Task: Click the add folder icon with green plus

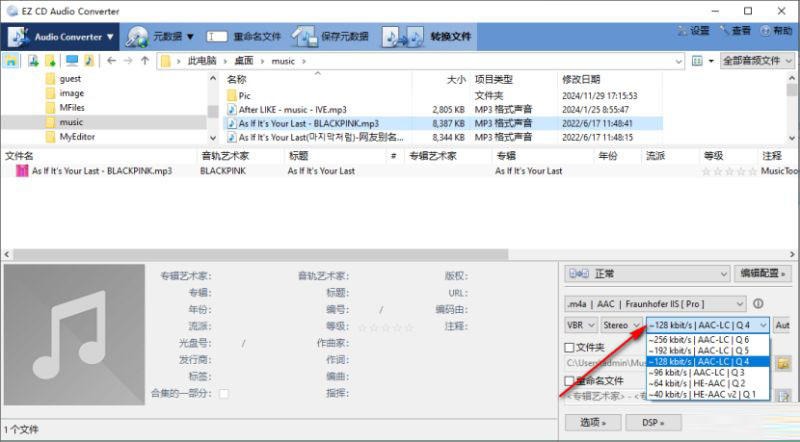Action: [50, 61]
